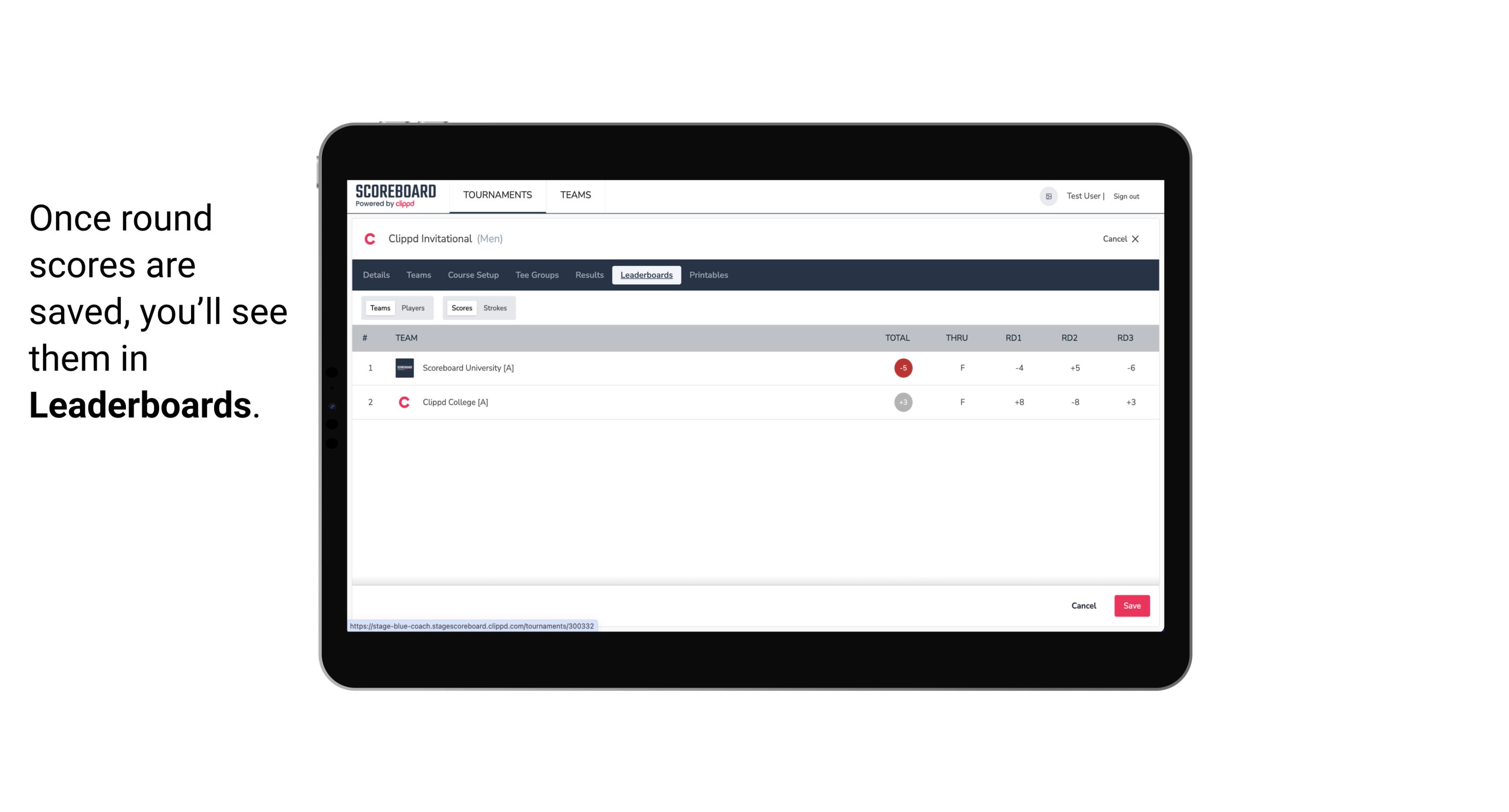Select the Teams tab in leaderboard
This screenshot has width=1509, height=812.
click(378, 308)
